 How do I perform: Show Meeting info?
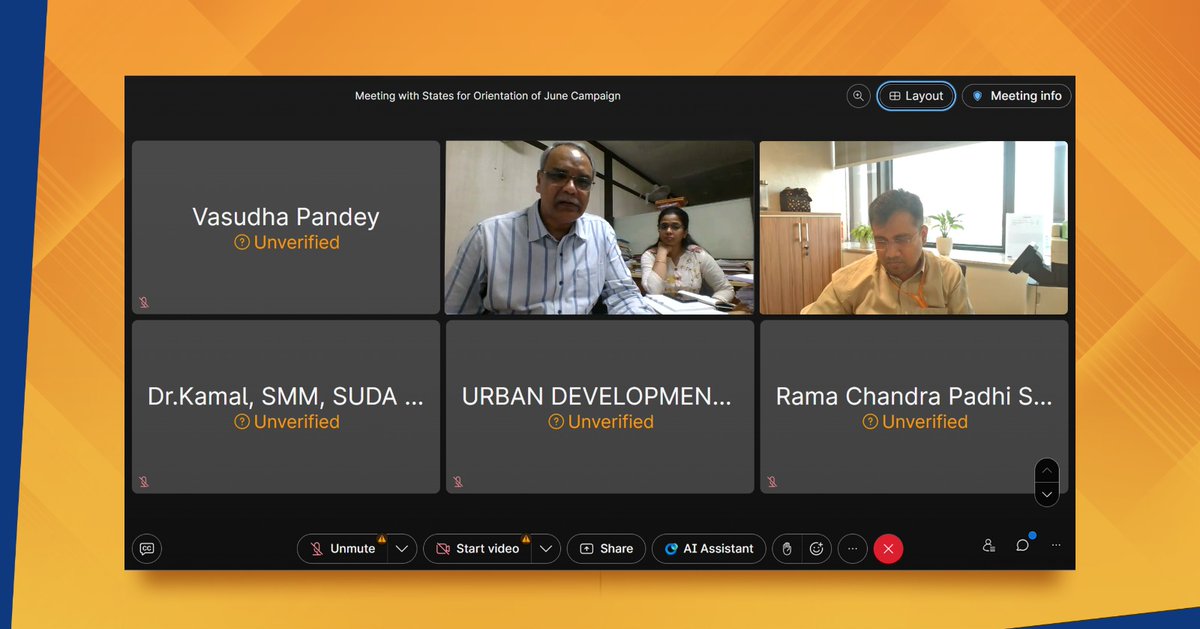(x=1017, y=96)
